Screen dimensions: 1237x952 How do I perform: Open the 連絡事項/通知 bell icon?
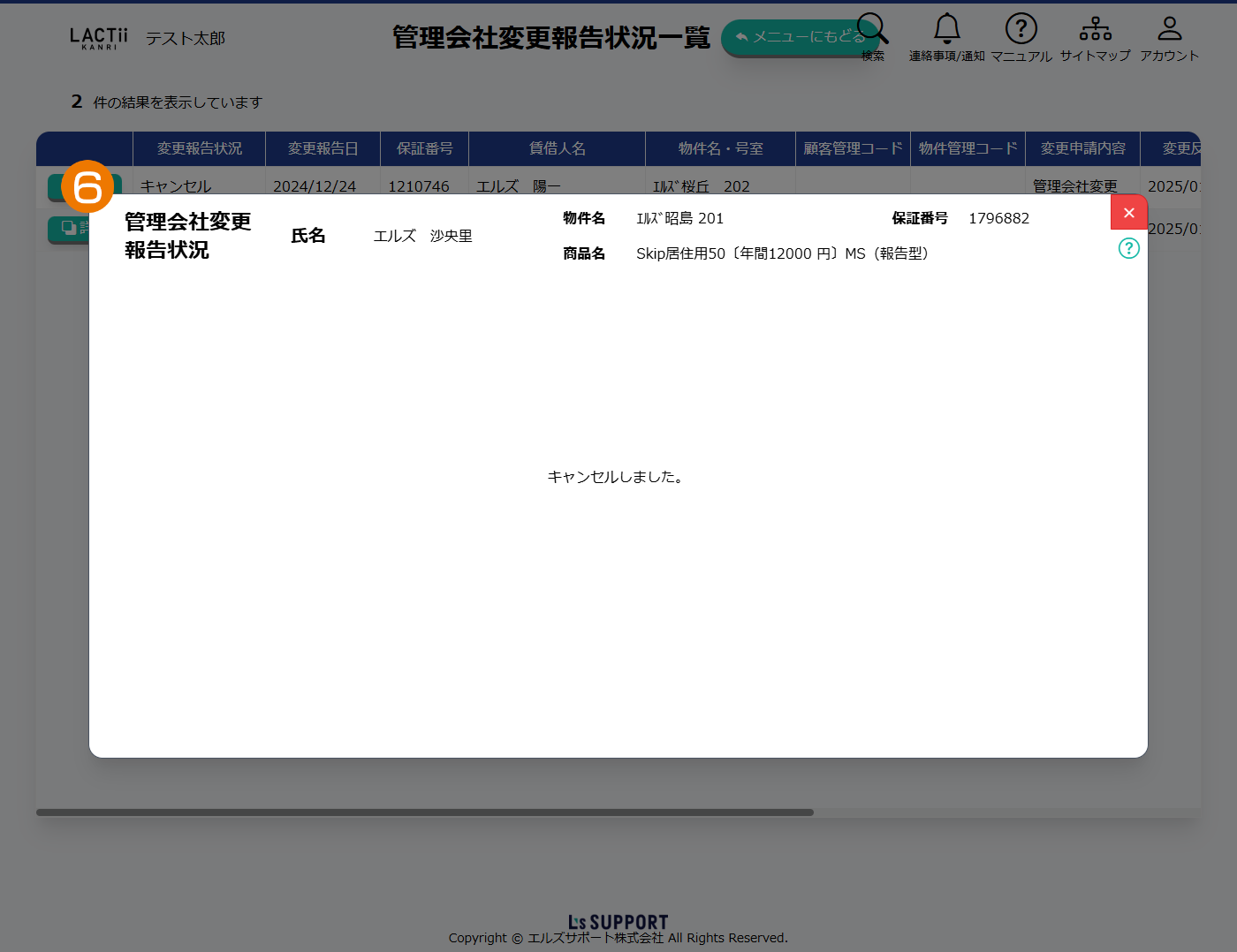coord(946,30)
